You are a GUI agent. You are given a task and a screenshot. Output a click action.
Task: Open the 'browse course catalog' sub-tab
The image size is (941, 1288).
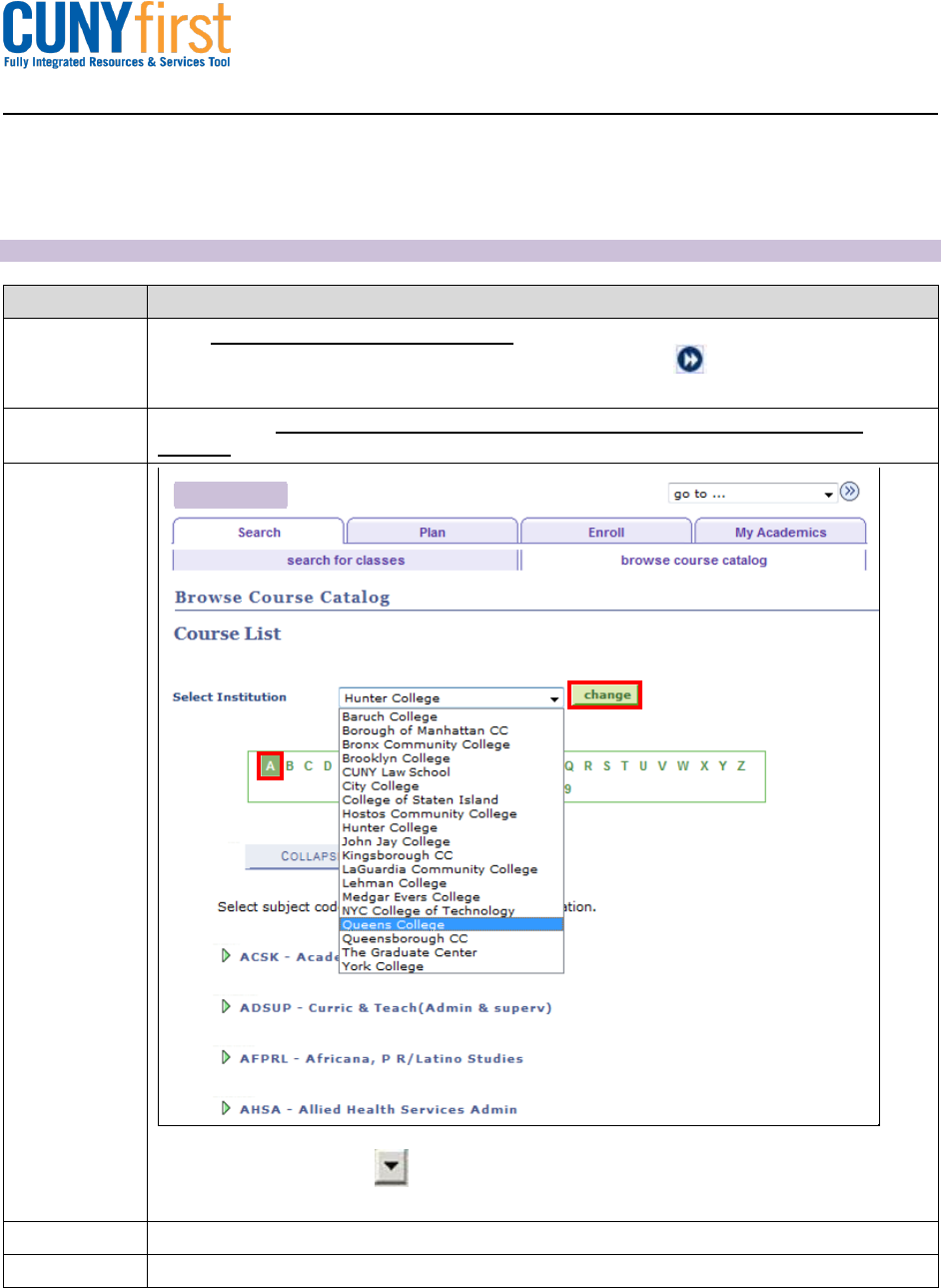[693, 560]
